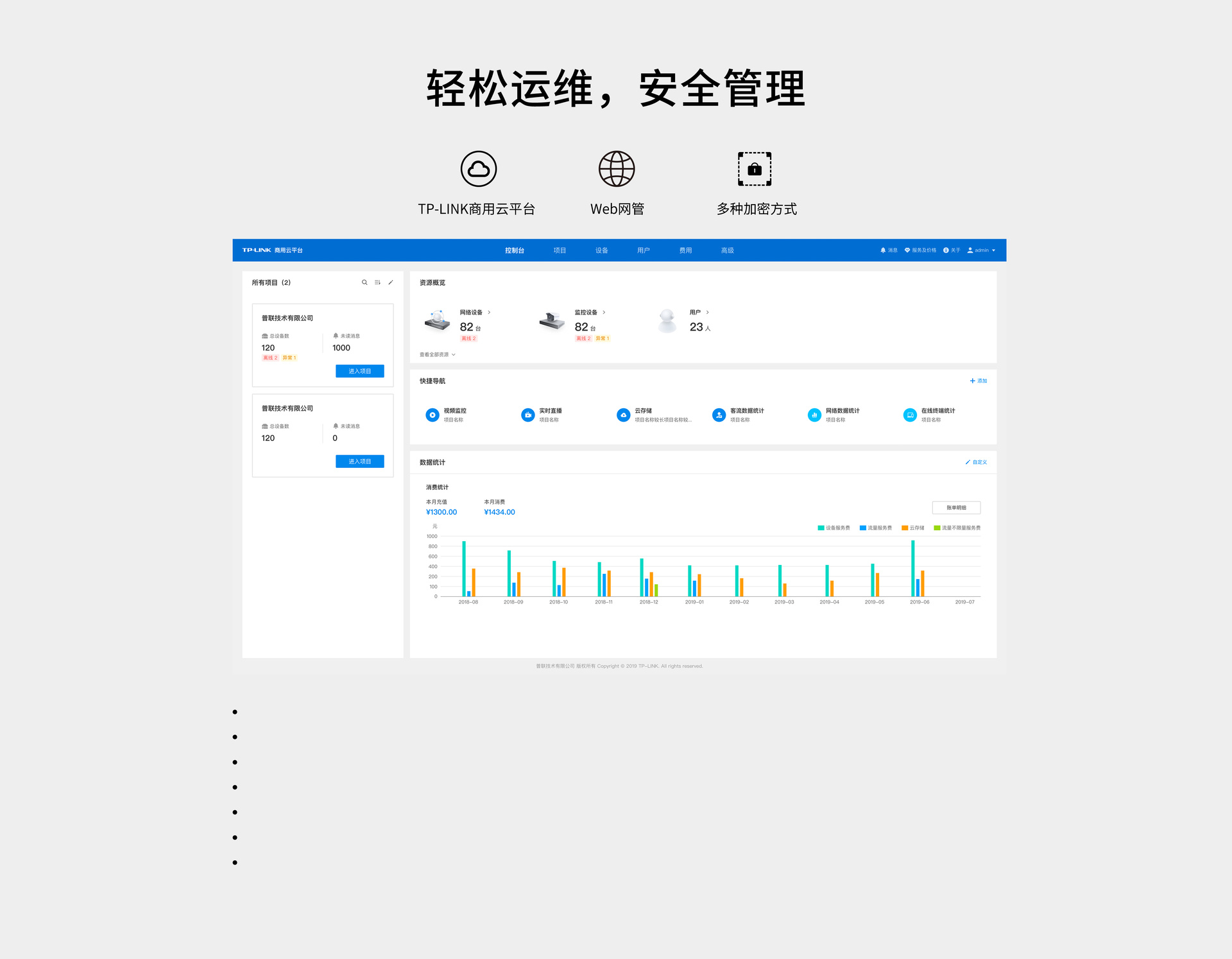Switch to the 费用 top navigation tab

[685, 250]
